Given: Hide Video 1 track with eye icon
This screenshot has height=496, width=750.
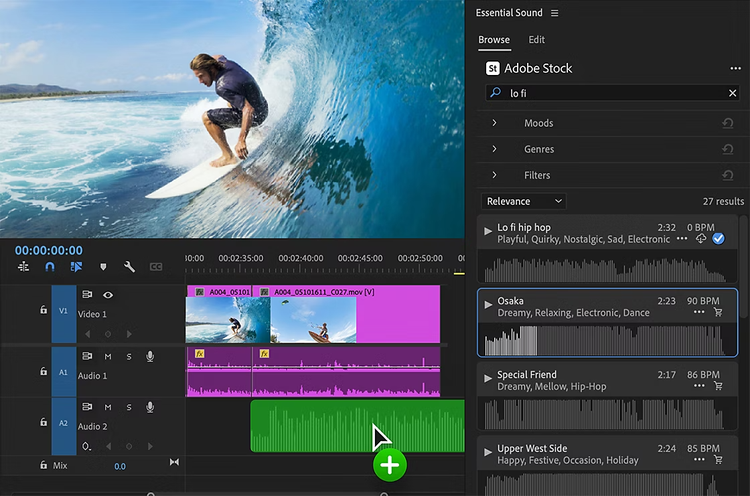Looking at the screenshot, I should [x=108, y=295].
